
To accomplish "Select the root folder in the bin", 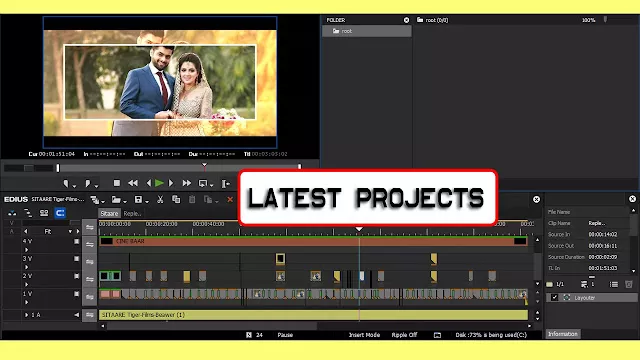I will (366, 31).
